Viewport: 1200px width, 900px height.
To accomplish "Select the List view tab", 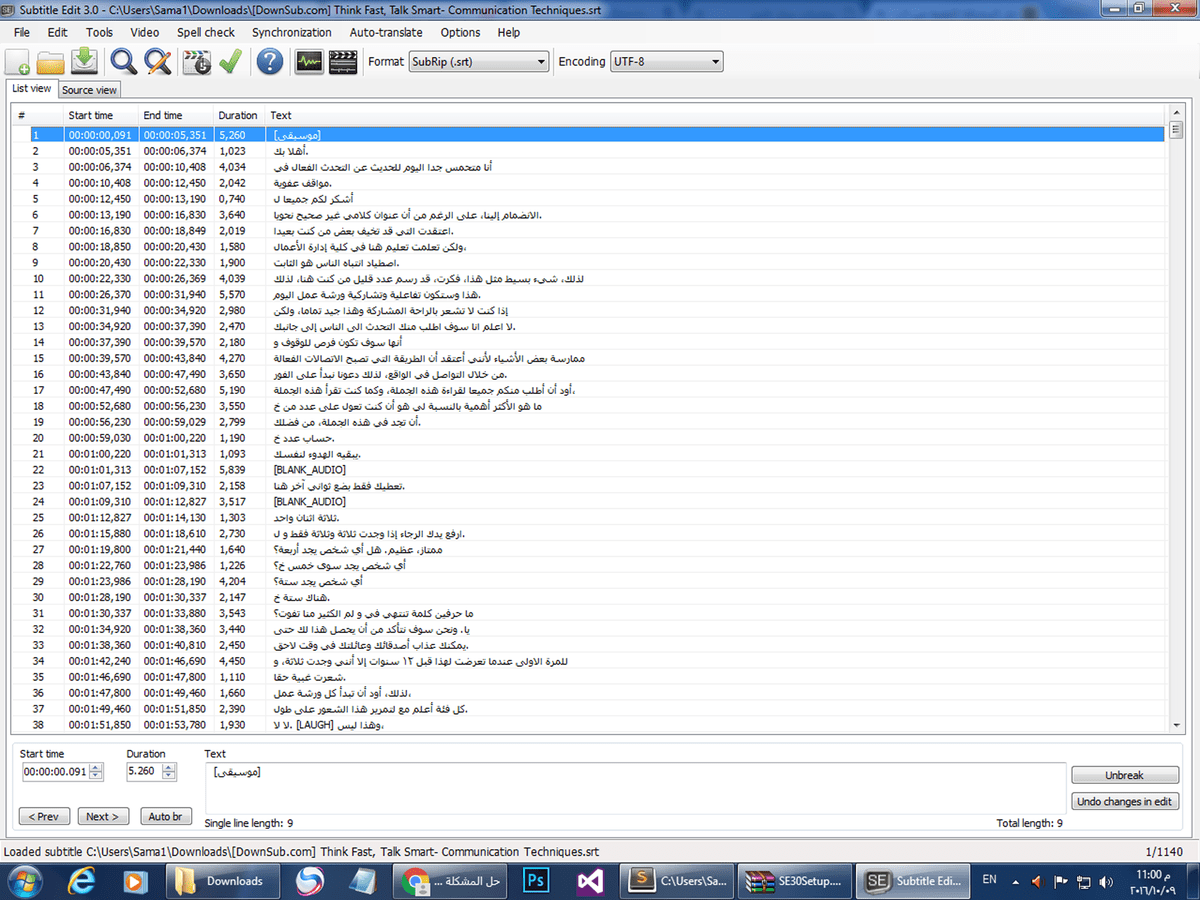I will point(31,88).
